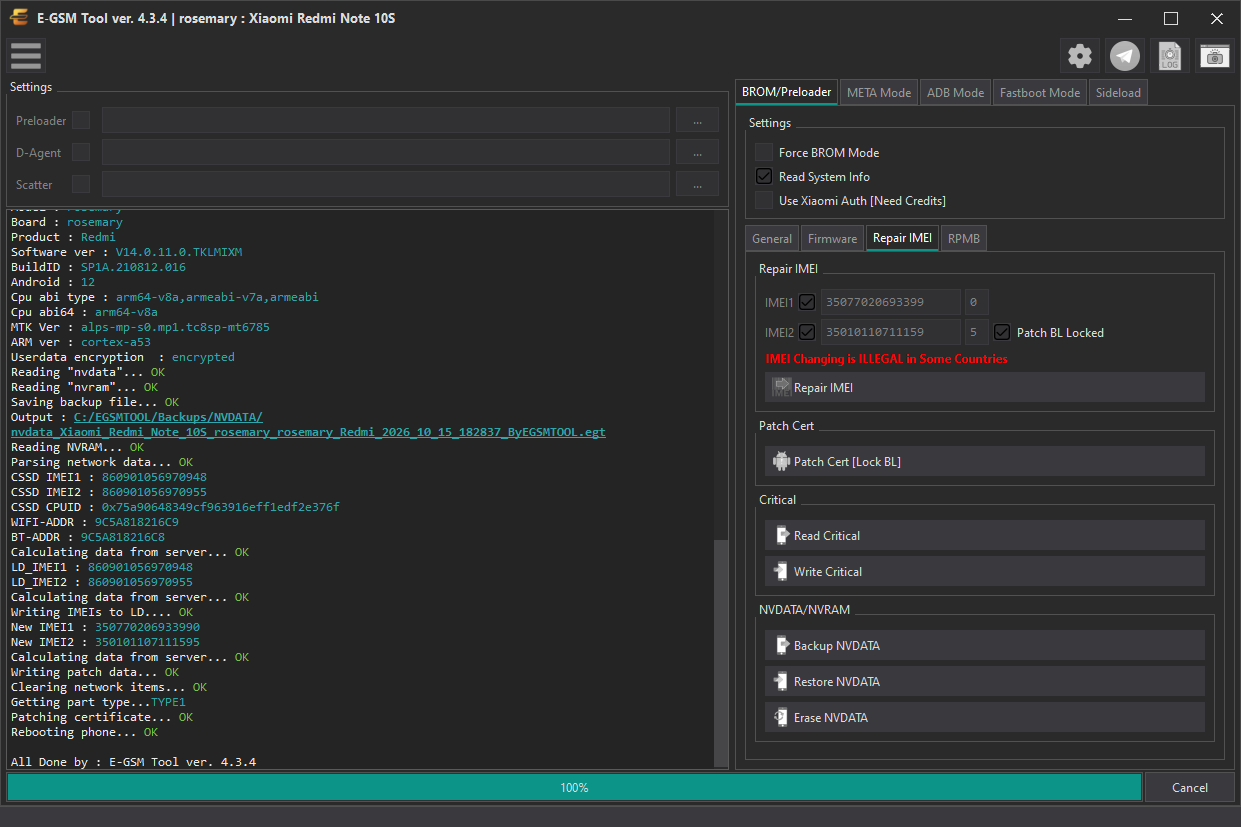Click the Software ver log line
The image size is (1241, 827).
(127, 252)
